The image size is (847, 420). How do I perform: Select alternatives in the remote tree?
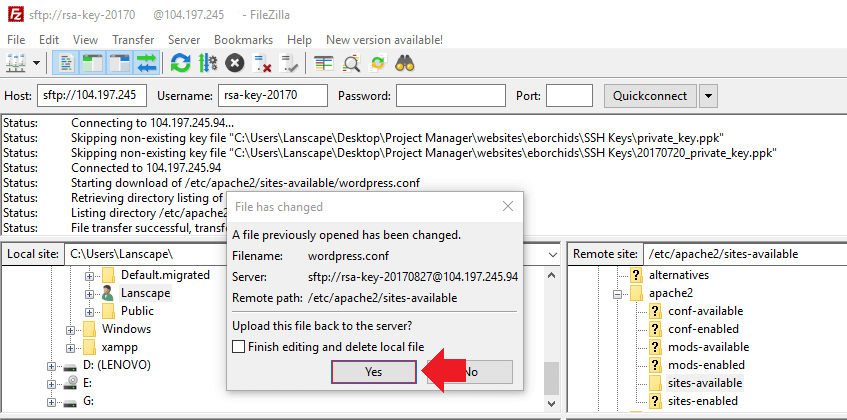(x=678, y=275)
